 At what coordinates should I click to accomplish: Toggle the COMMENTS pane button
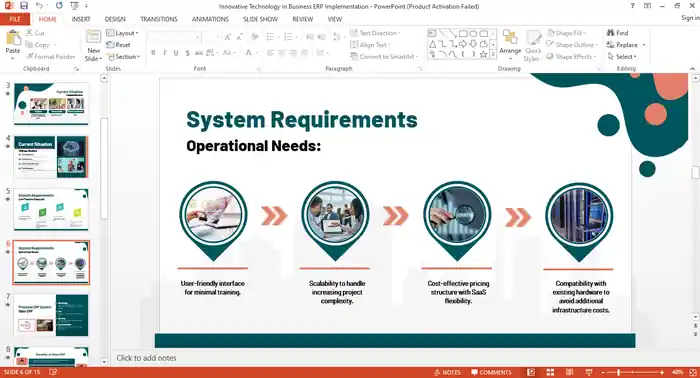tap(491, 372)
